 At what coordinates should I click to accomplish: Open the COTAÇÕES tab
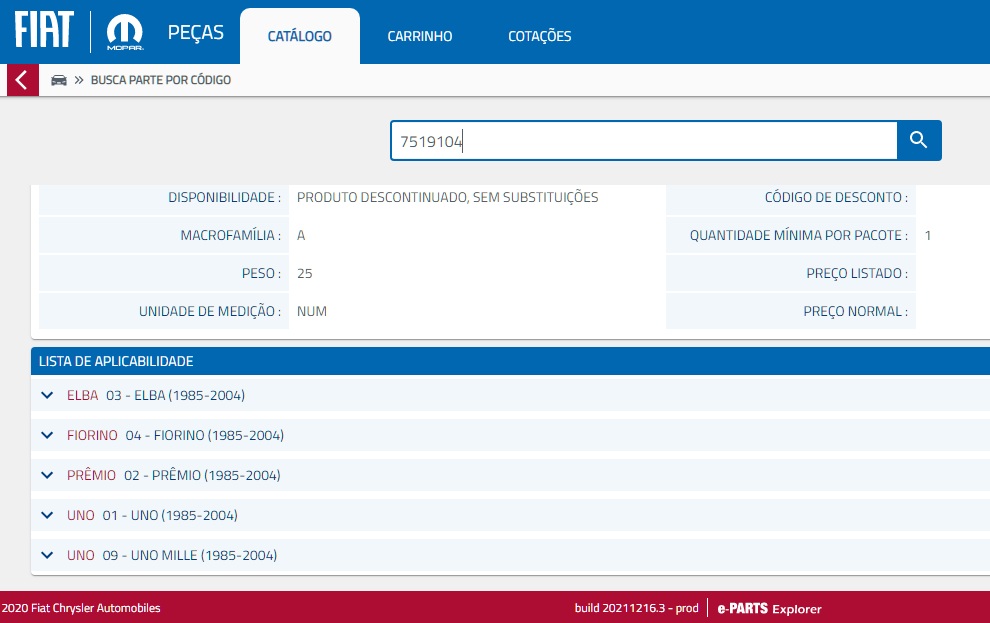click(539, 36)
